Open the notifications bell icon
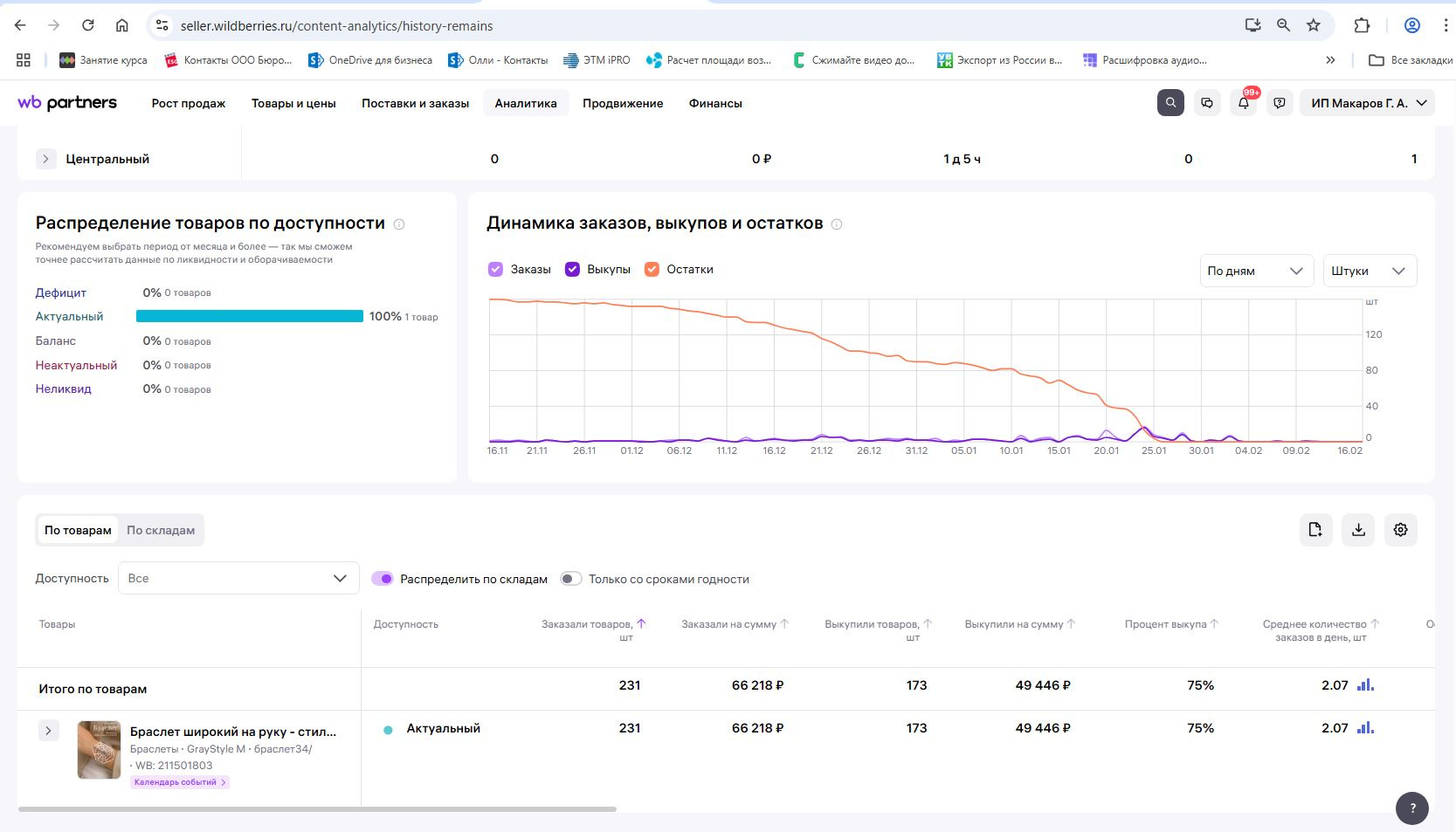Screen dimensions: 1456x832 click(x=1244, y=103)
